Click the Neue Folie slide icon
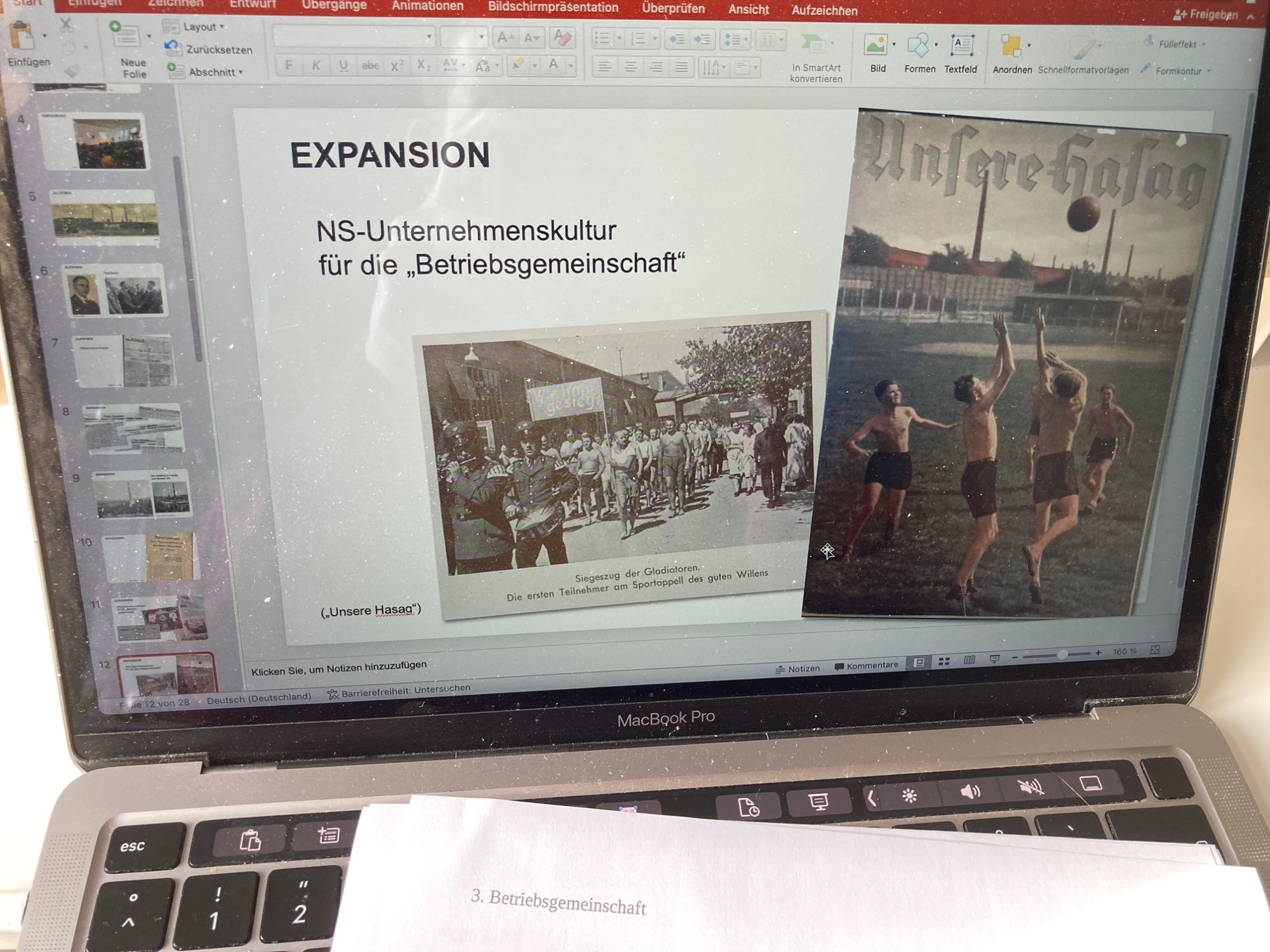Screen dimensions: 1270x952 [126, 36]
